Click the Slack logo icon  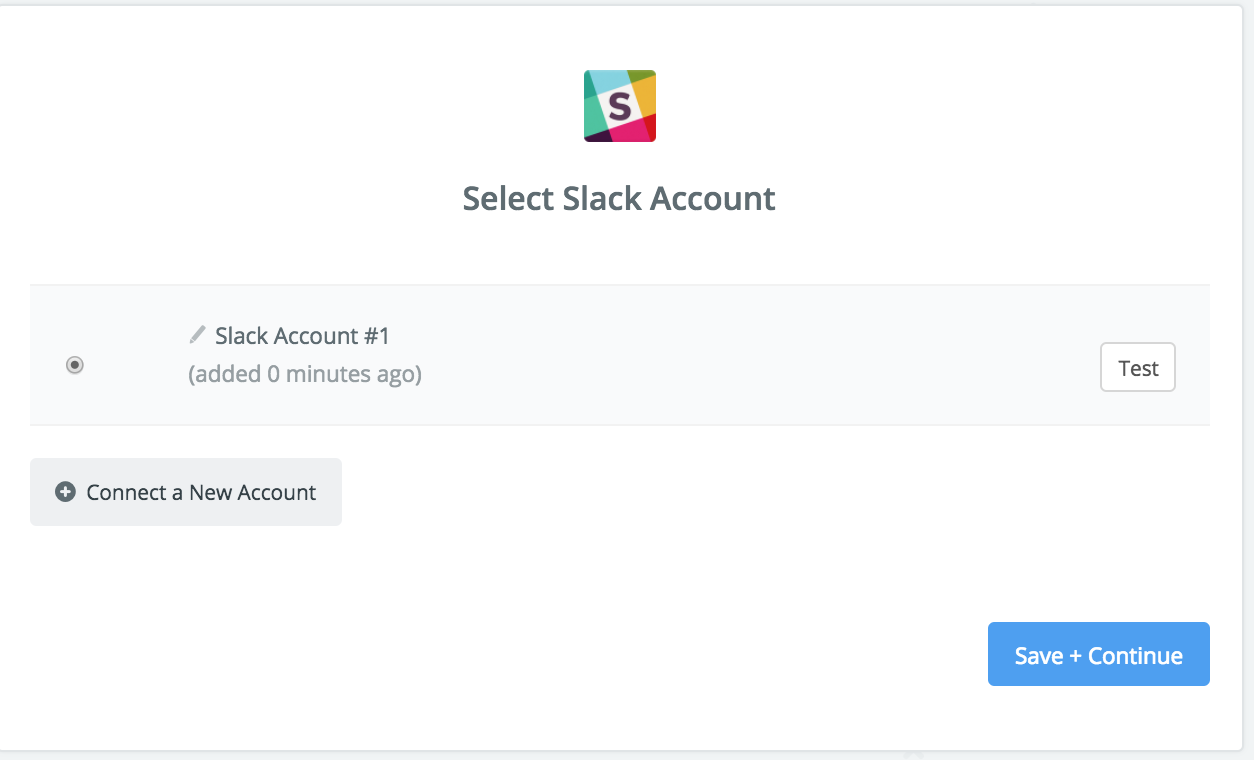point(620,106)
